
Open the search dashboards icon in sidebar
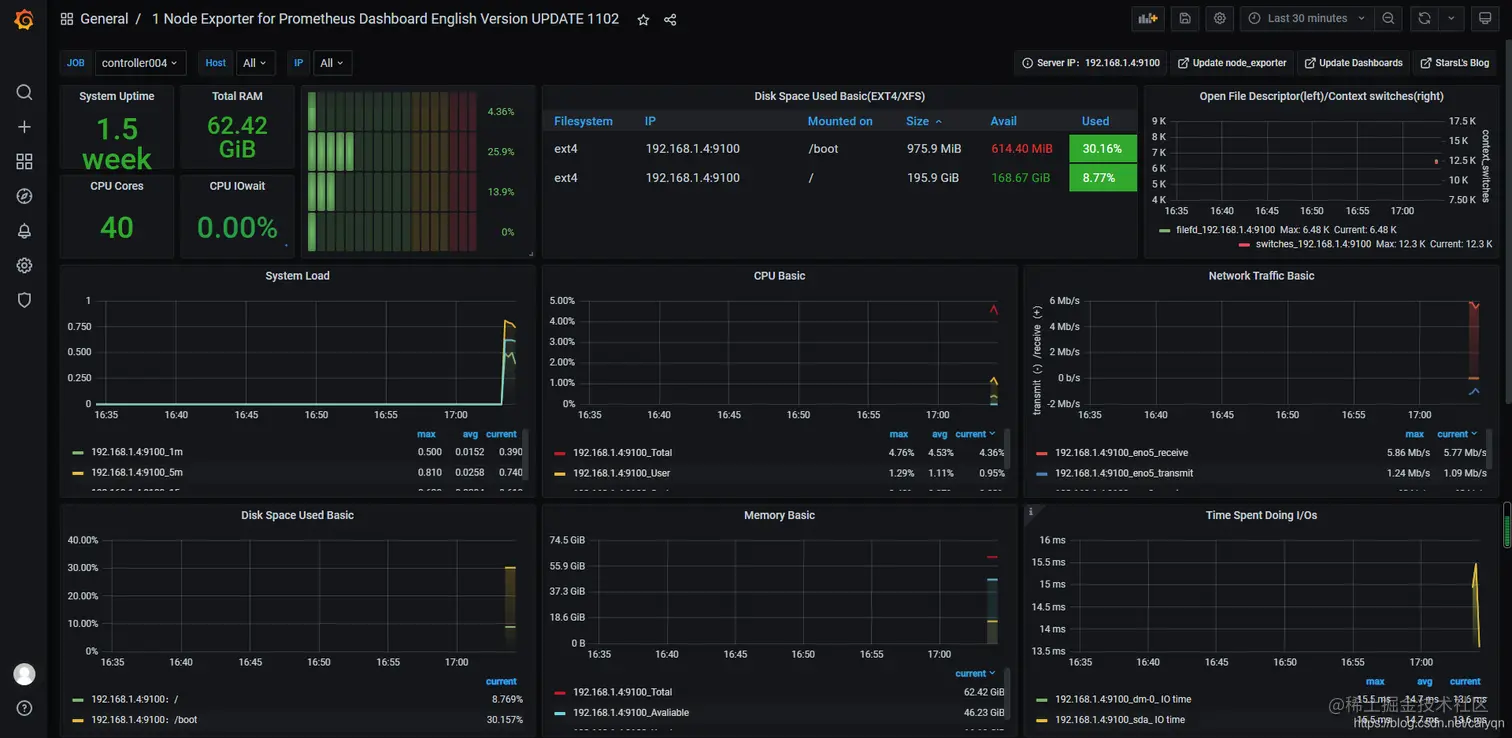(x=24, y=92)
